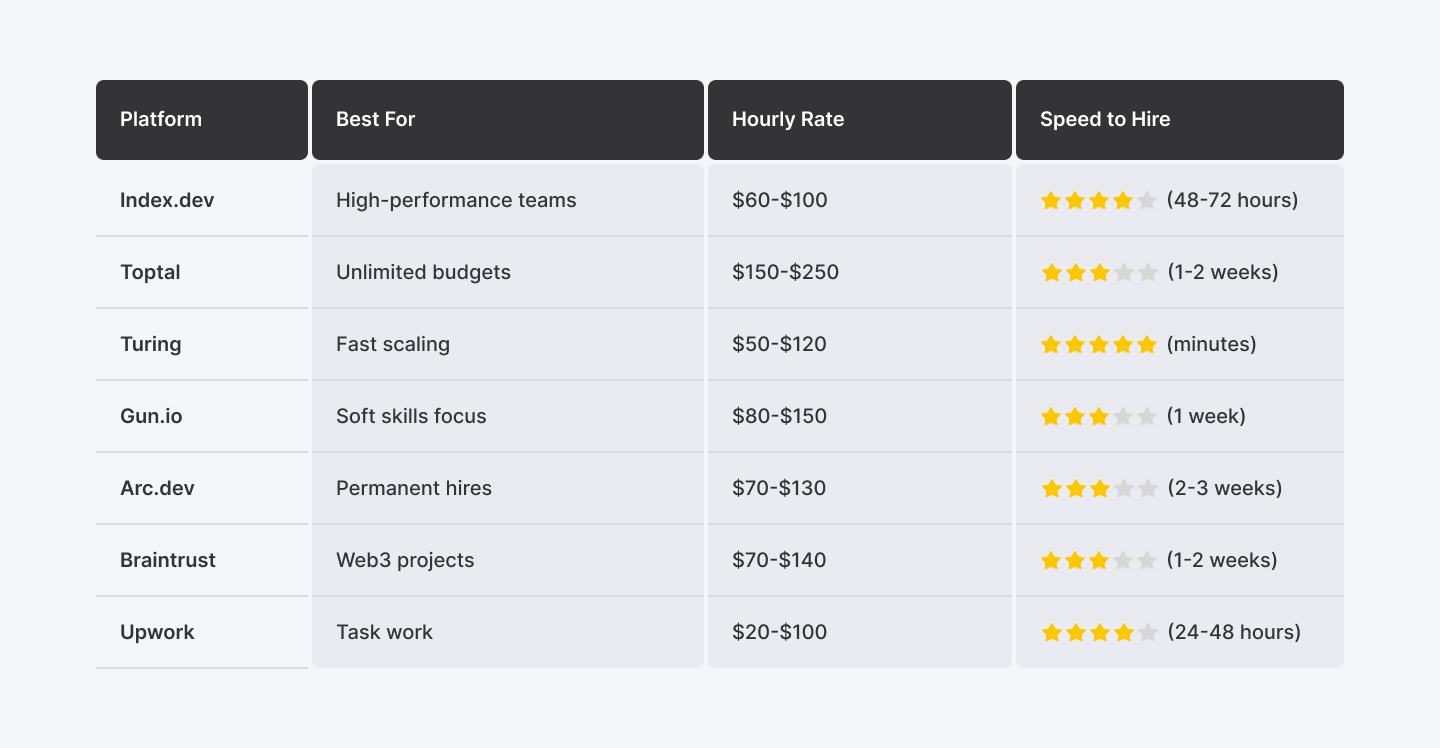Click the $150-$250 hourly rate cell
The image size is (1440, 748).
(785, 272)
